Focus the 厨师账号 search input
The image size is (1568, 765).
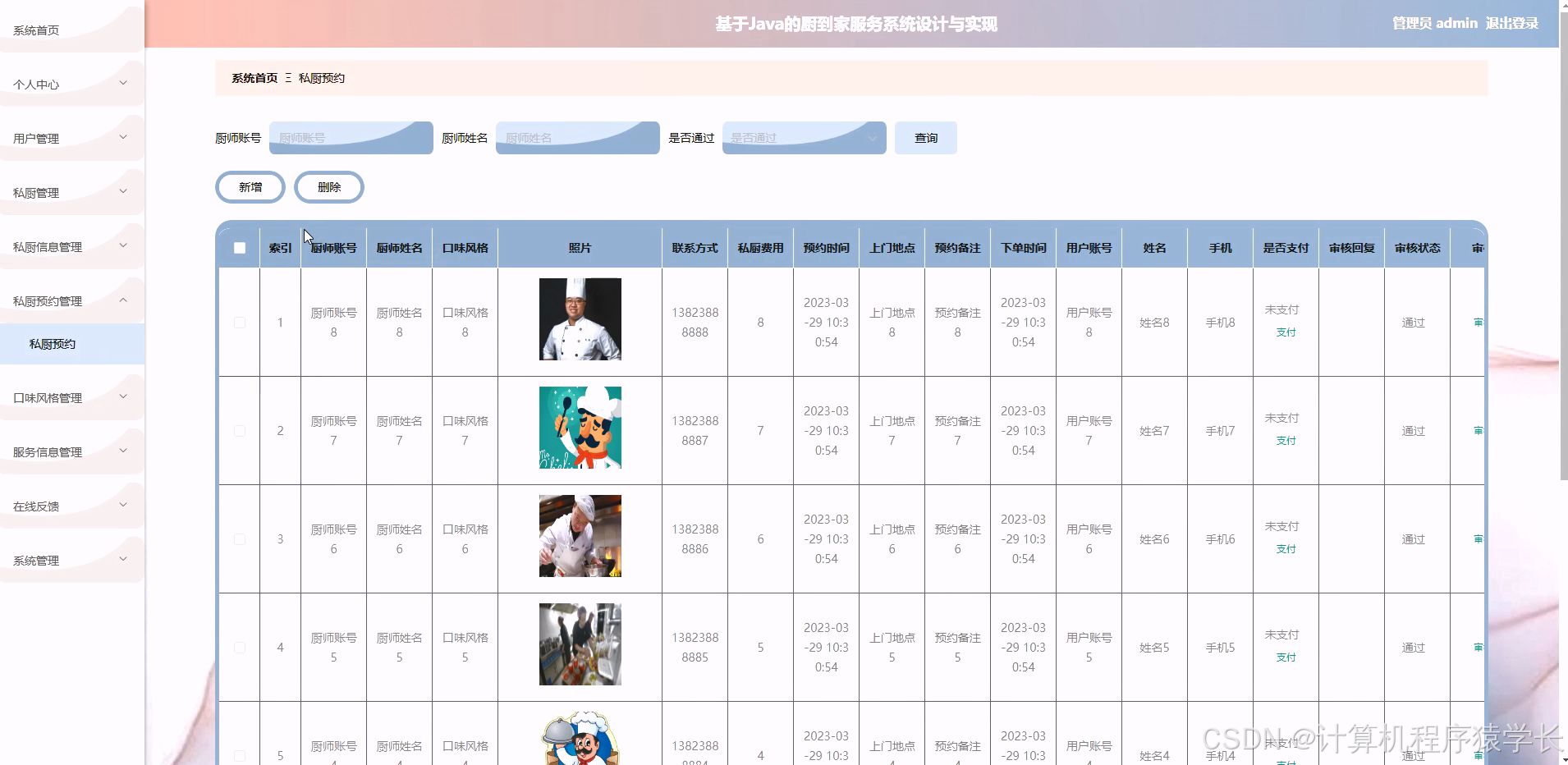[351, 138]
